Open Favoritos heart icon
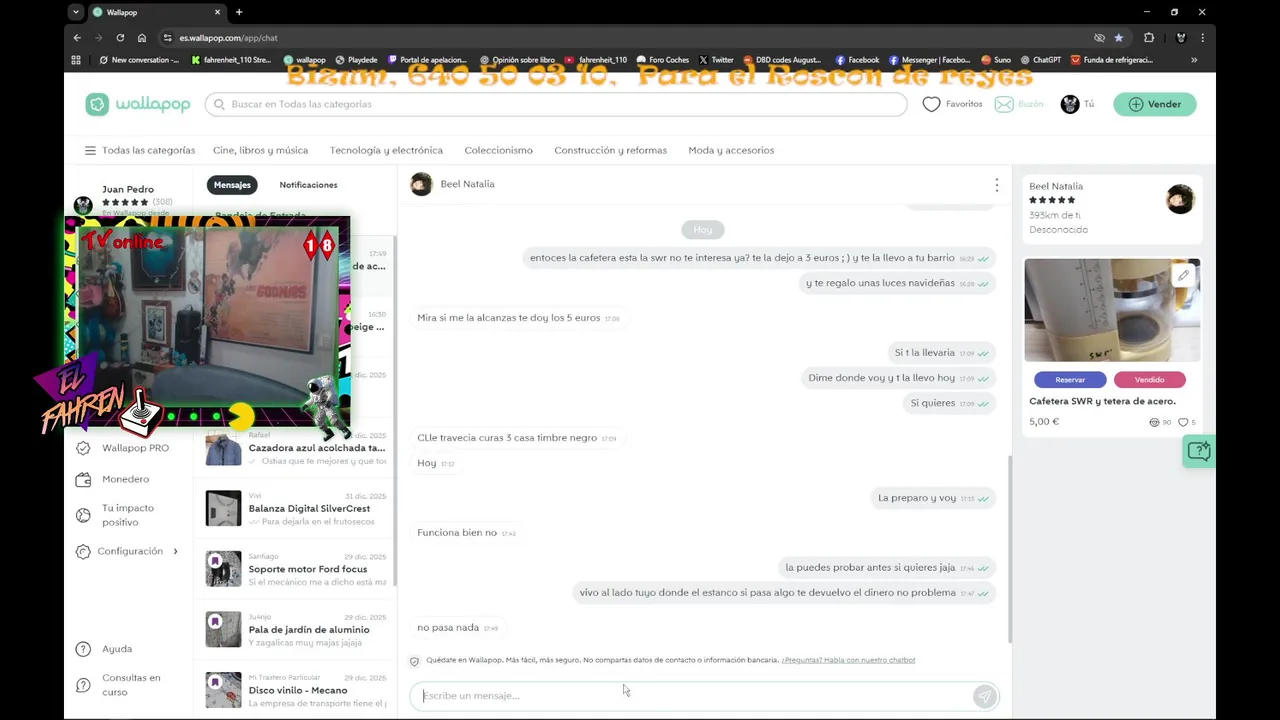 coord(931,104)
